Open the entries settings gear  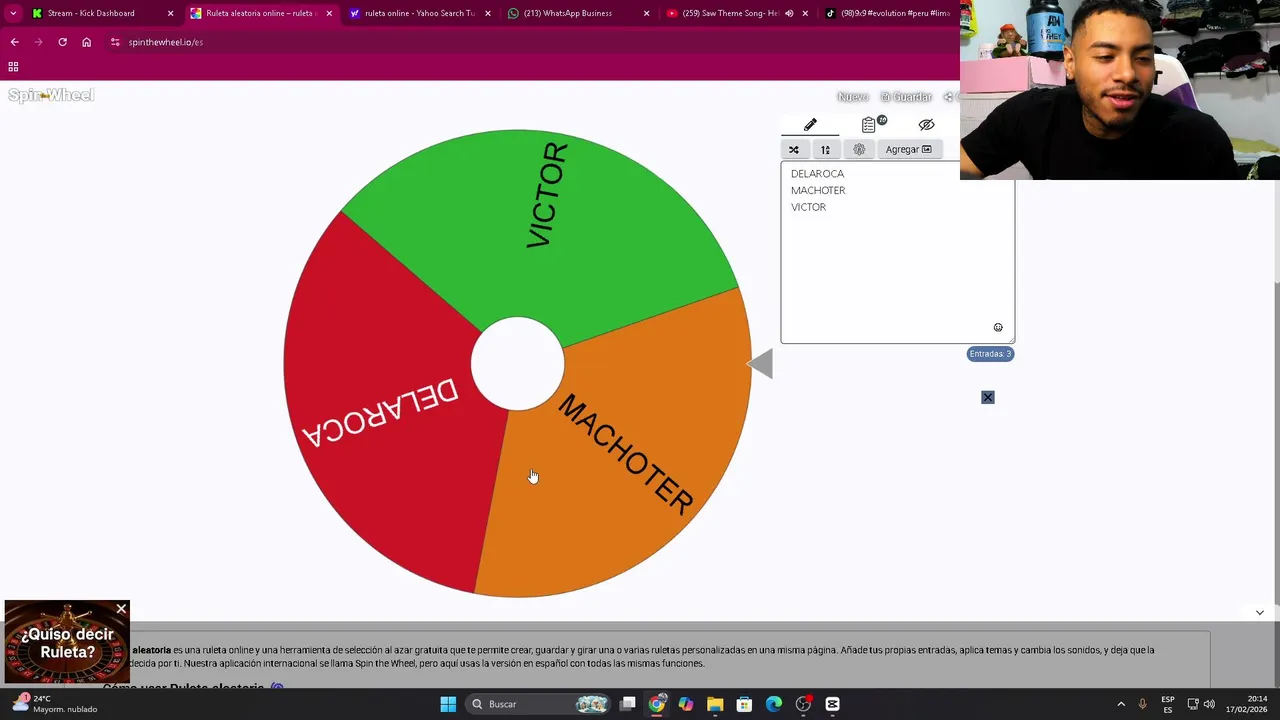tap(859, 149)
